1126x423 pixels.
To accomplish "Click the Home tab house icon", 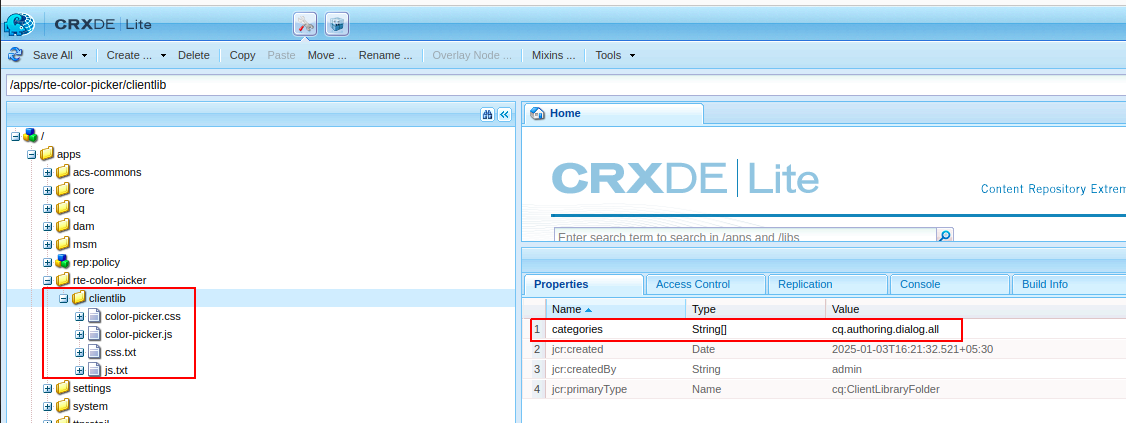I will coord(537,113).
